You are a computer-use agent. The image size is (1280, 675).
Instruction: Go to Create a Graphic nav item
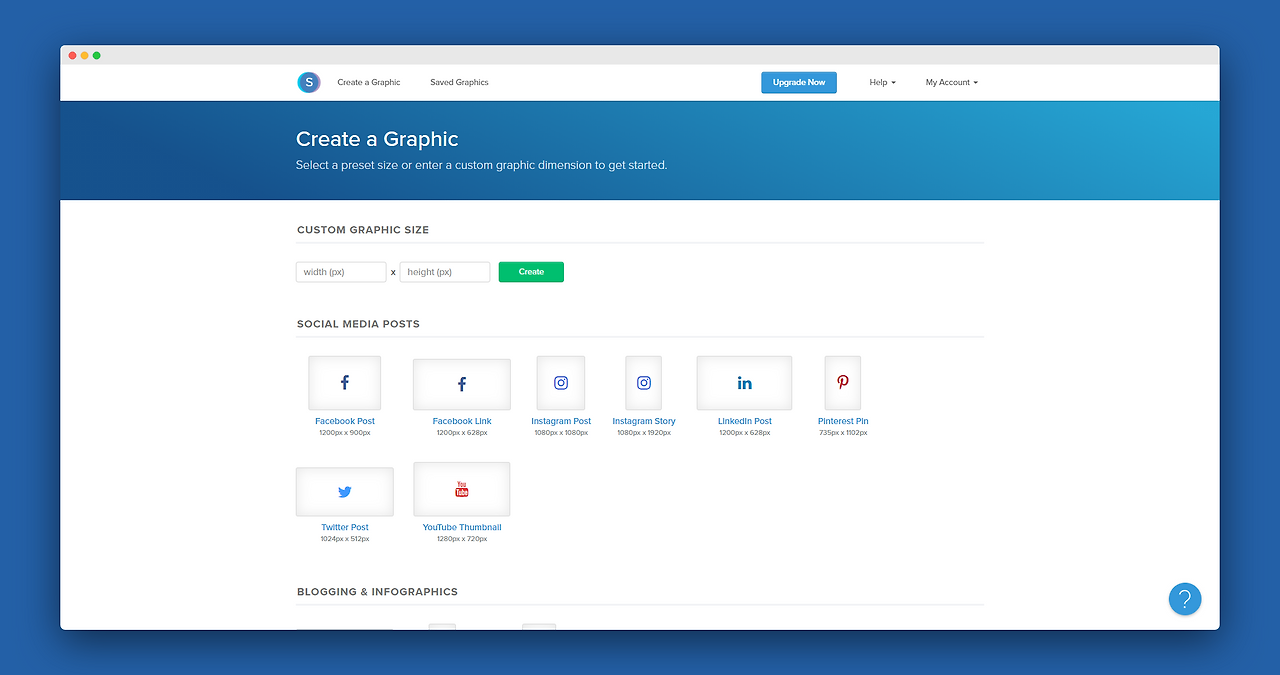(369, 82)
